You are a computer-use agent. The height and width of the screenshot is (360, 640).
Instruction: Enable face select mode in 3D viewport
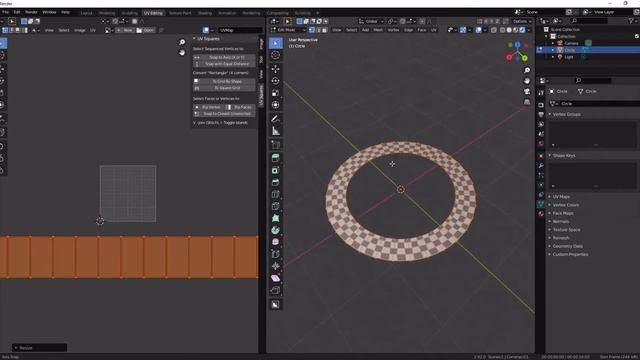tap(324, 30)
